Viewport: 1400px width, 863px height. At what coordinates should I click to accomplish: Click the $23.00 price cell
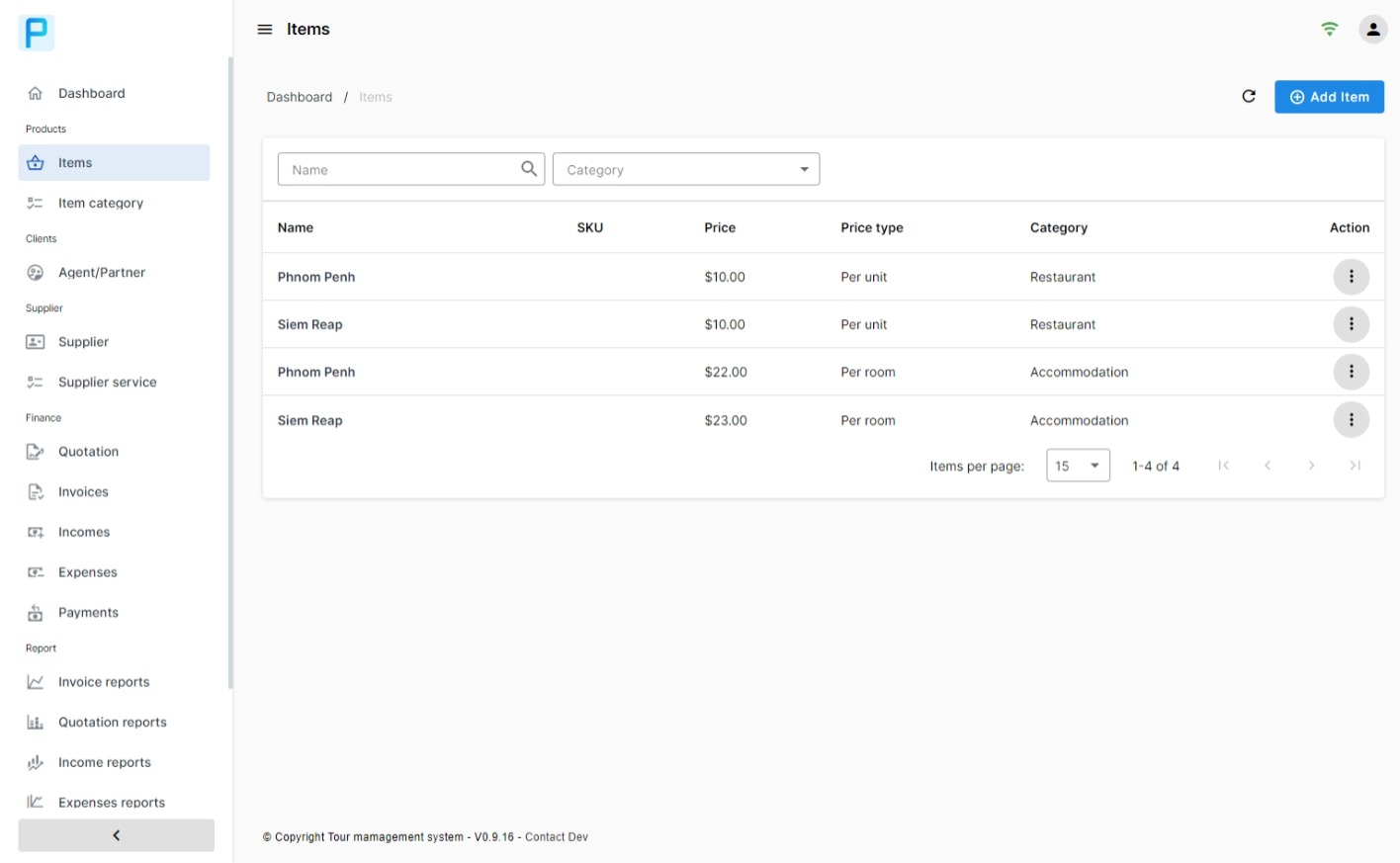726,420
